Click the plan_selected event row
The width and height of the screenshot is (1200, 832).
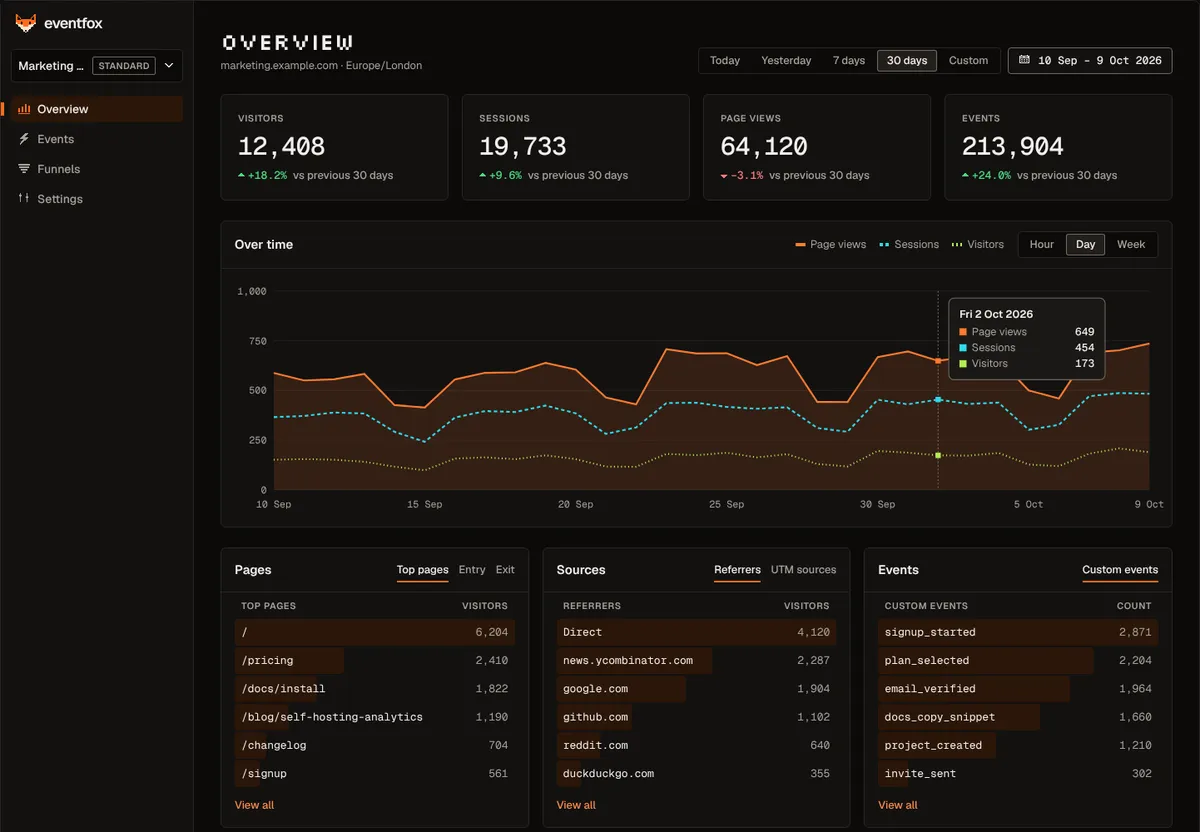pyautogui.click(x=1019, y=660)
